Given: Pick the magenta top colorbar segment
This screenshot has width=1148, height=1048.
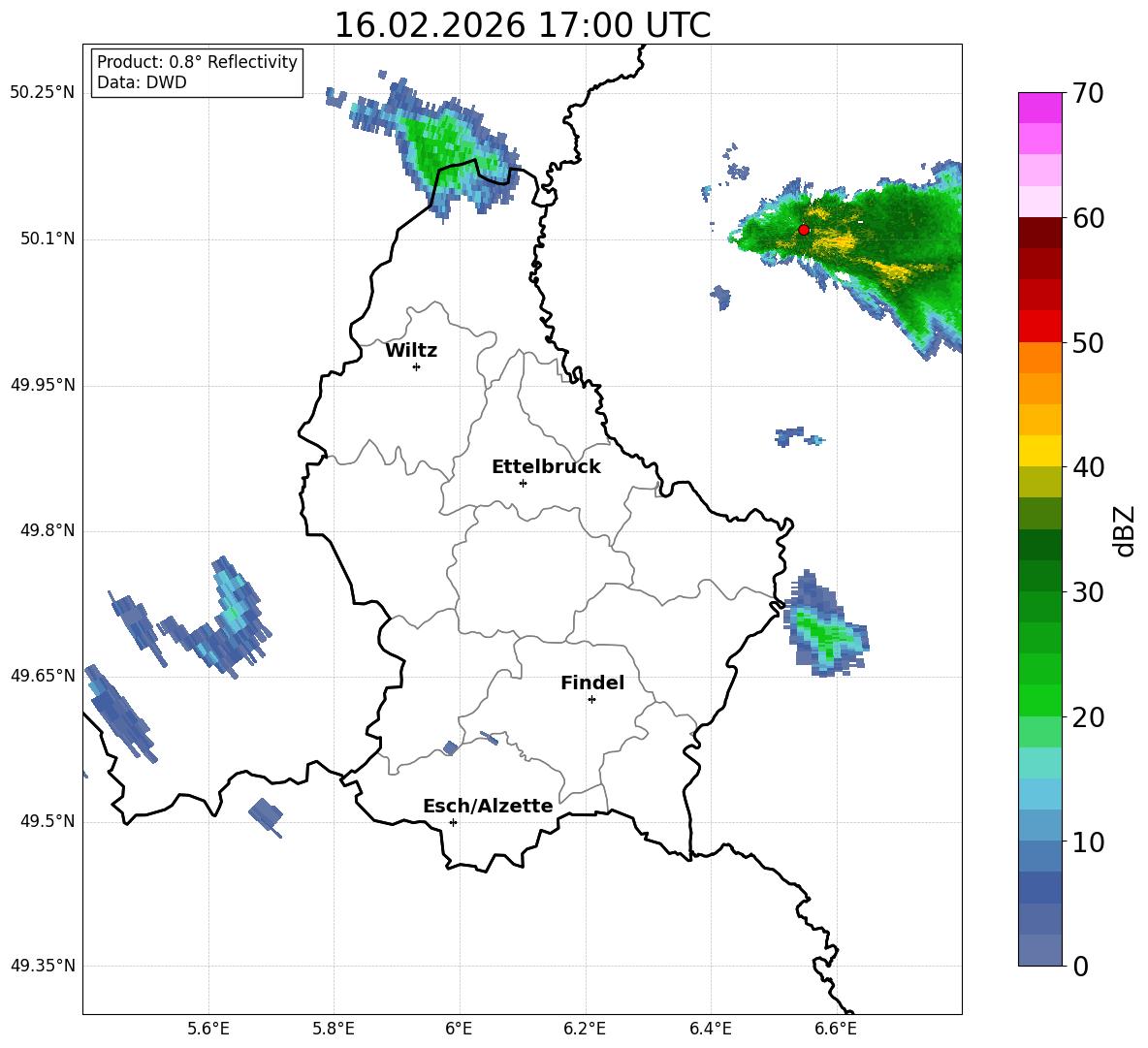Looking at the screenshot, I should pos(1040,109).
